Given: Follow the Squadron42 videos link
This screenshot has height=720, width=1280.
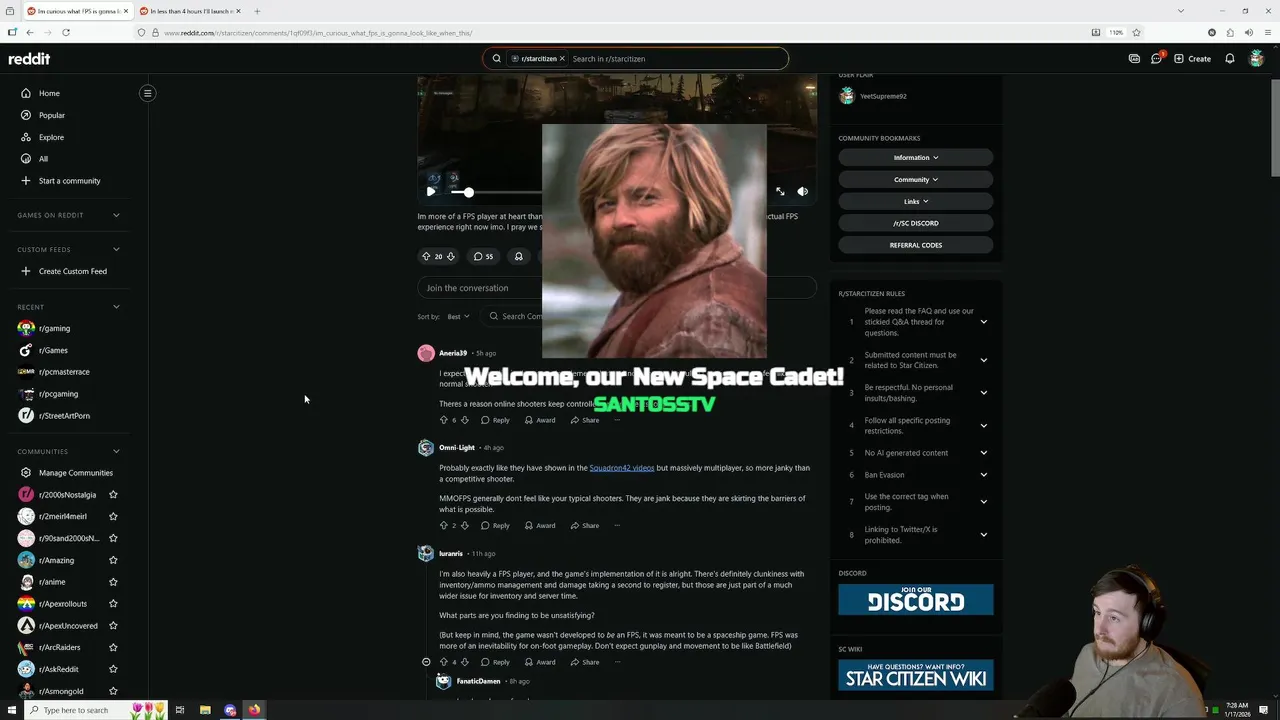Looking at the screenshot, I should coord(622,468).
